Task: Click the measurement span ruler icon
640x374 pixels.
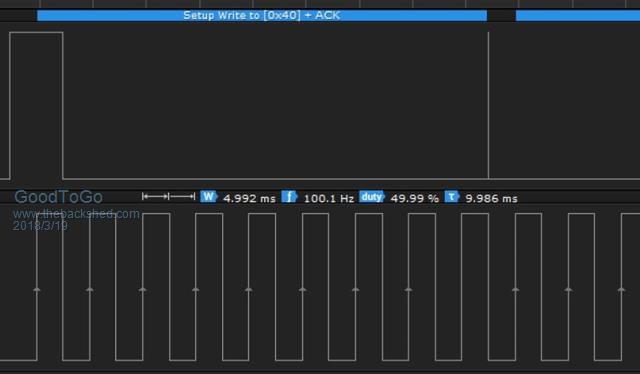Action: pyautogui.click(x=169, y=197)
